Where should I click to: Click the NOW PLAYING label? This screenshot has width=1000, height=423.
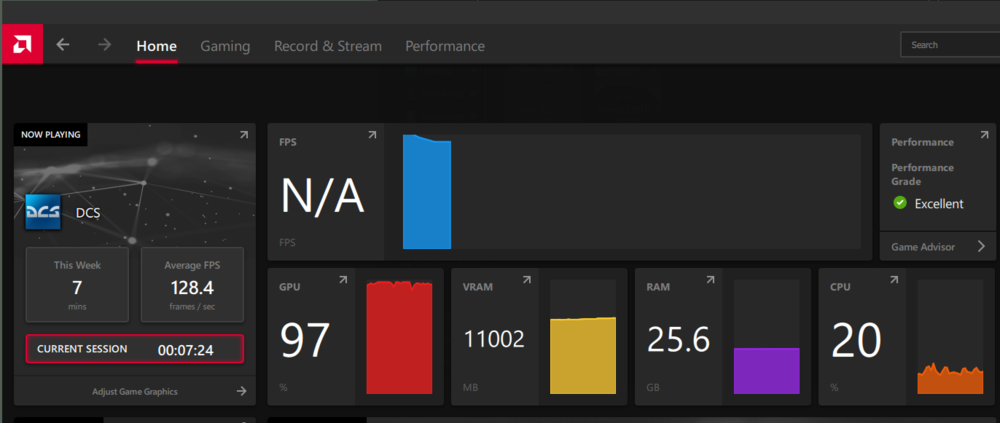click(51, 135)
